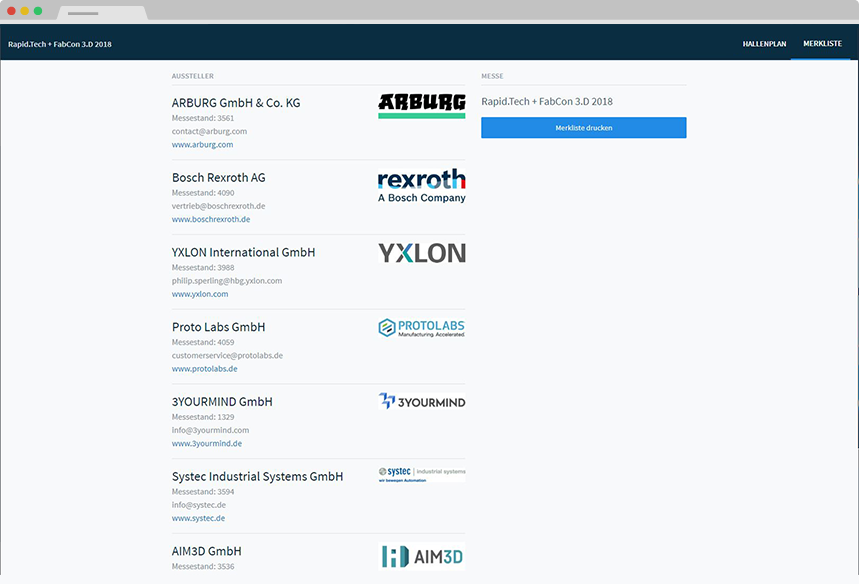Click the Rapid.Tech + FabCon 3.D 2018 header title
Screen dimensions: 859x584
coord(60,44)
